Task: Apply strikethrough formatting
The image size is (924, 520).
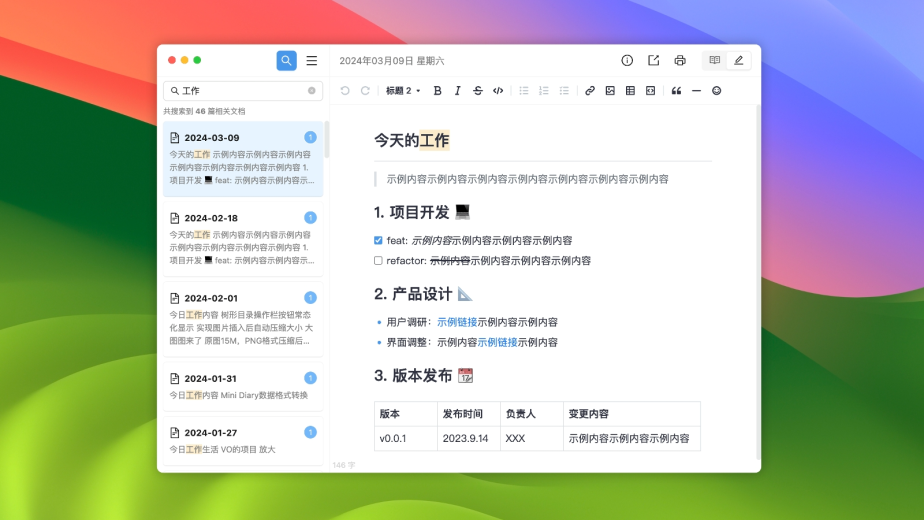Action: click(x=478, y=91)
